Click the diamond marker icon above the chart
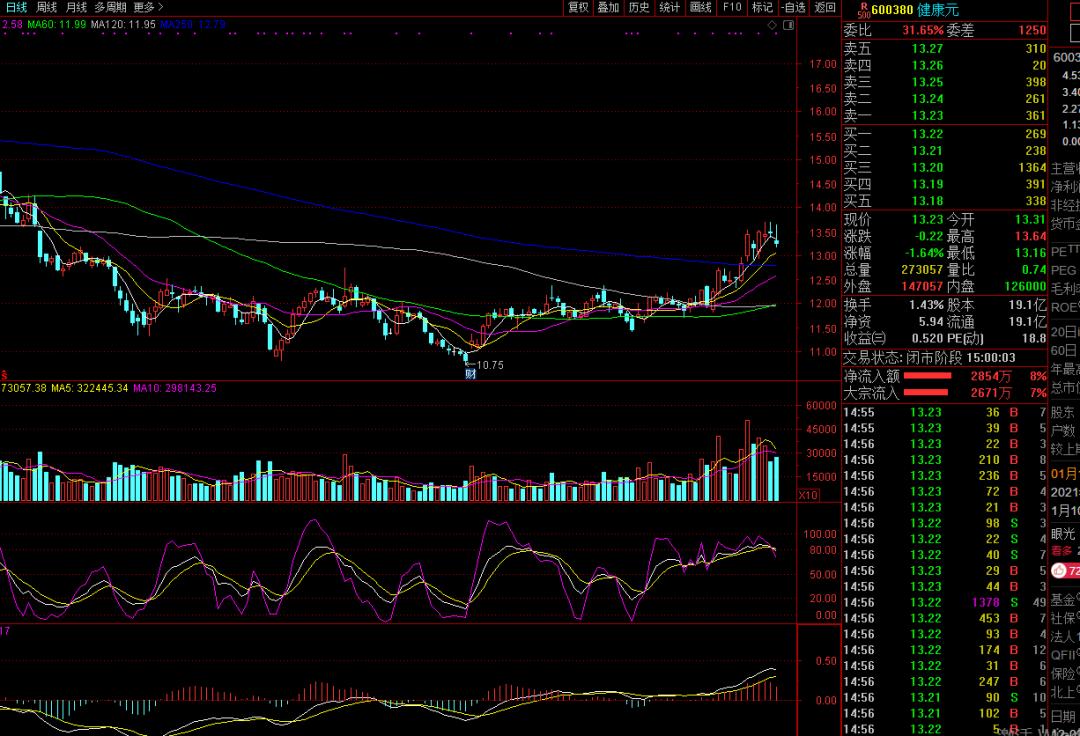This screenshot has width=1080, height=736. click(x=771, y=24)
